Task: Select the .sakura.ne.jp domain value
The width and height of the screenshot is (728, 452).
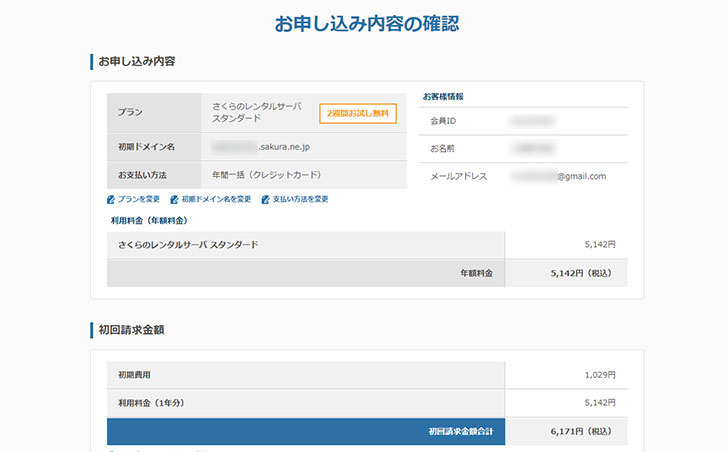Action: (x=261, y=147)
